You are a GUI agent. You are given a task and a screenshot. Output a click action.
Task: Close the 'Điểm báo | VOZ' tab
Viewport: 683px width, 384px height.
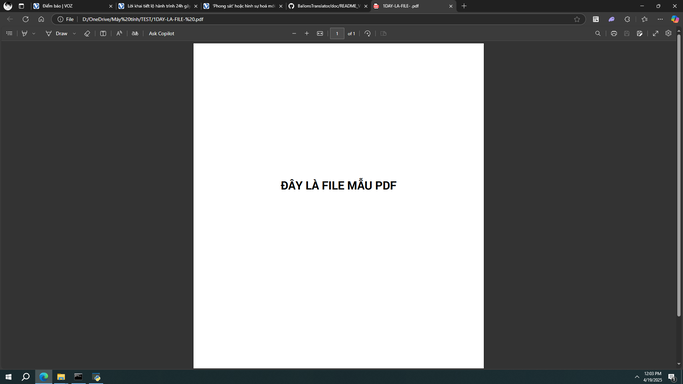point(110,6)
